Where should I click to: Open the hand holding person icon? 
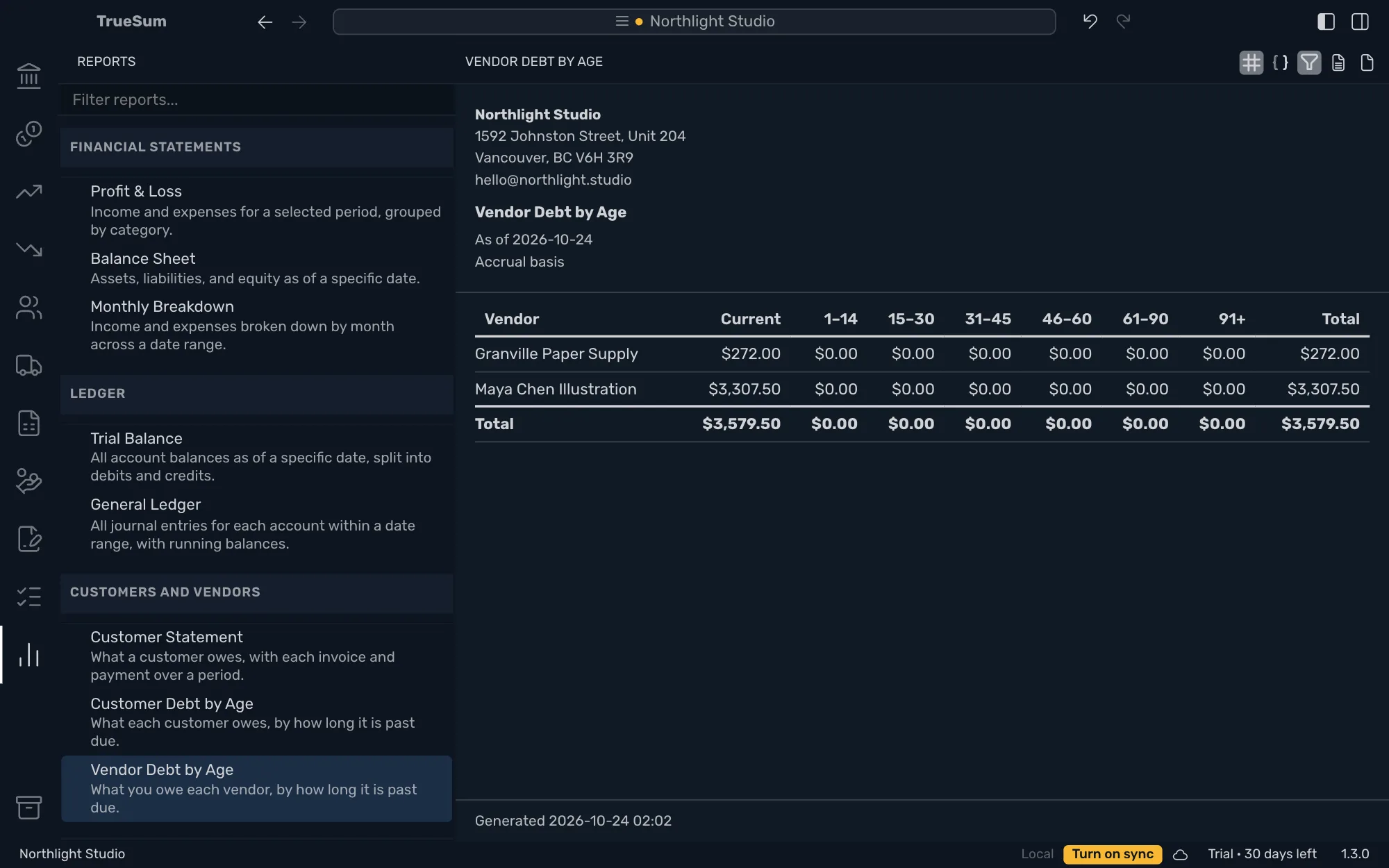[28, 481]
